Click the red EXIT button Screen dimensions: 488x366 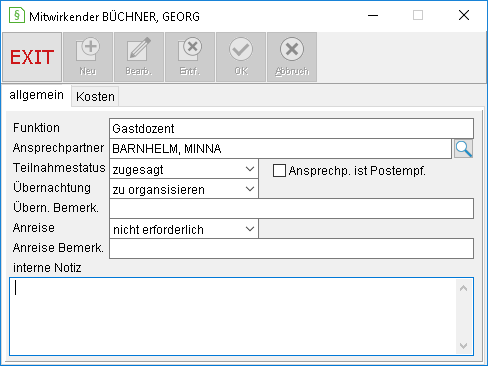click(x=32, y=57)
